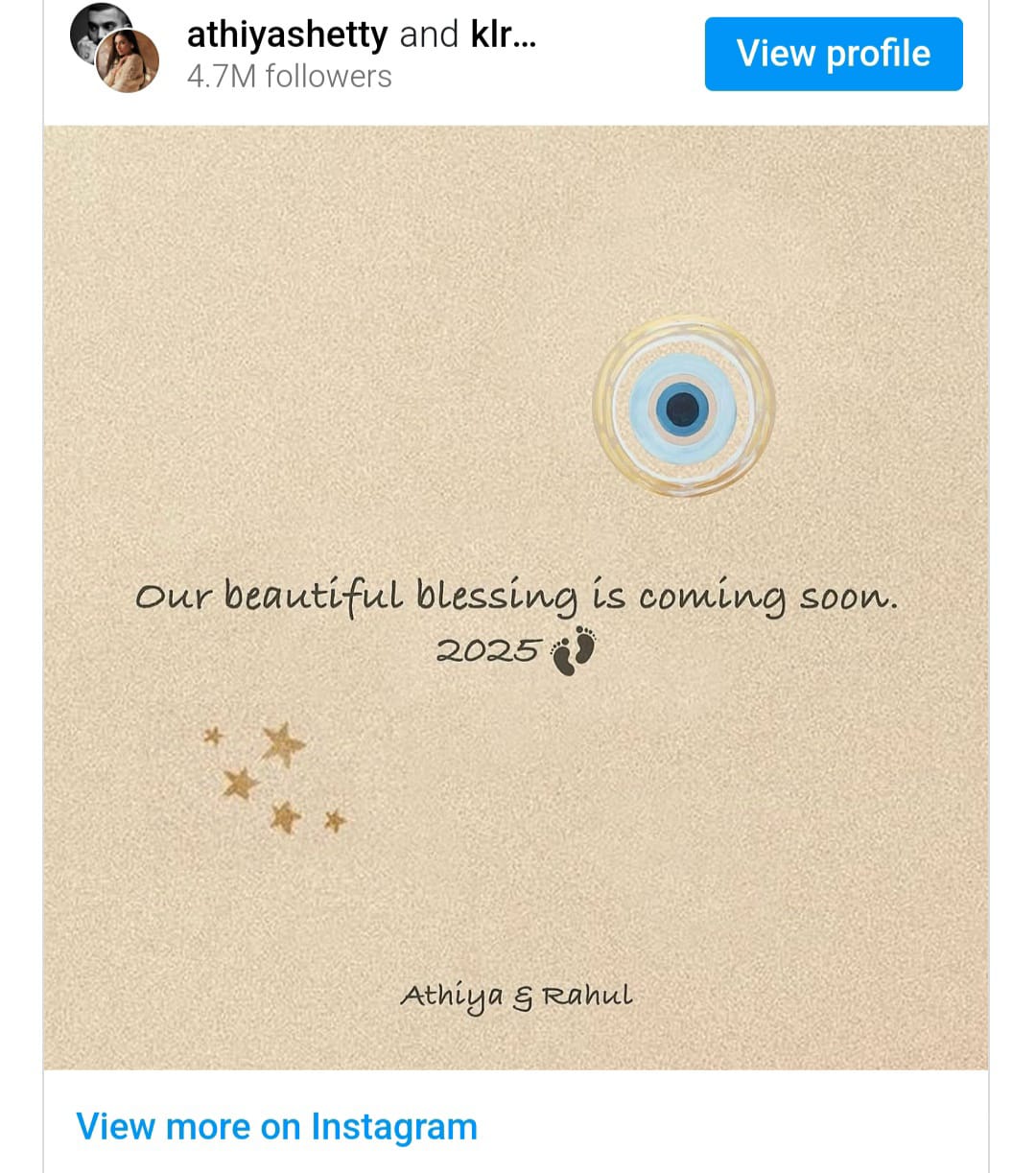
Task: Tap the dark pupil of the evil eye
Action: (682, 408)
